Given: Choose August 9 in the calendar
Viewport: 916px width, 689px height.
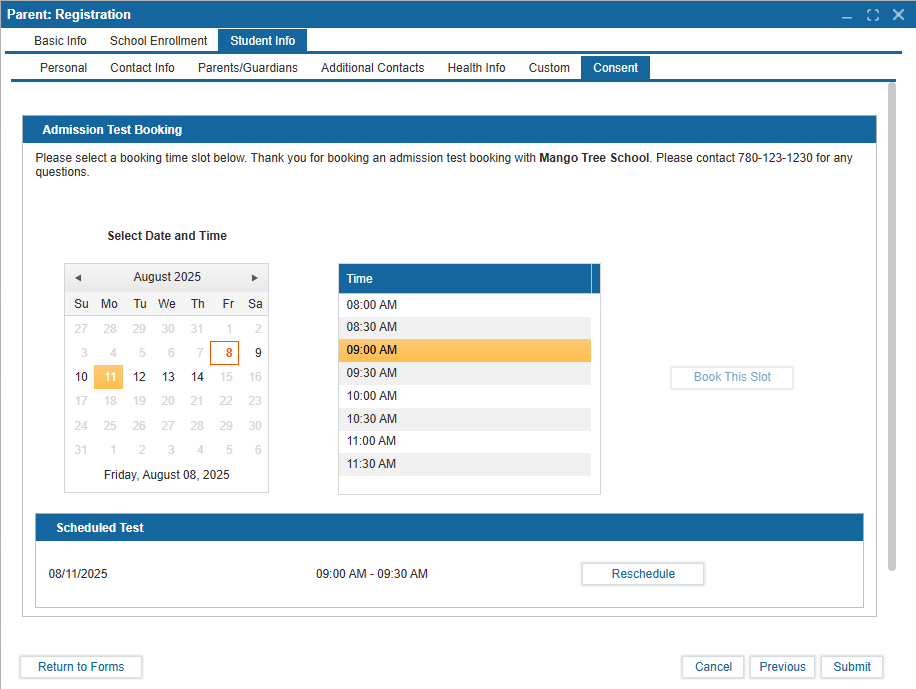Looking at the screenshot, I should click(x=257, y=353).
